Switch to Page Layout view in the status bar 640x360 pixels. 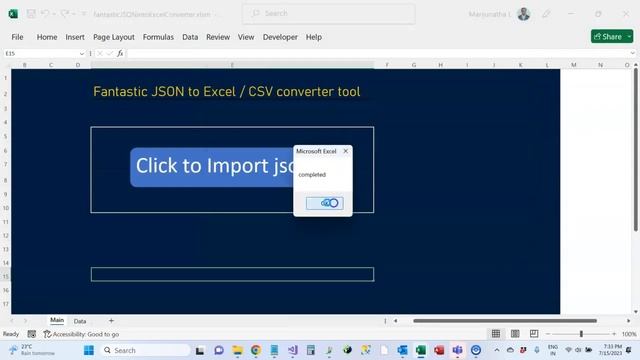pyautogui.click(x=515, y=334)
